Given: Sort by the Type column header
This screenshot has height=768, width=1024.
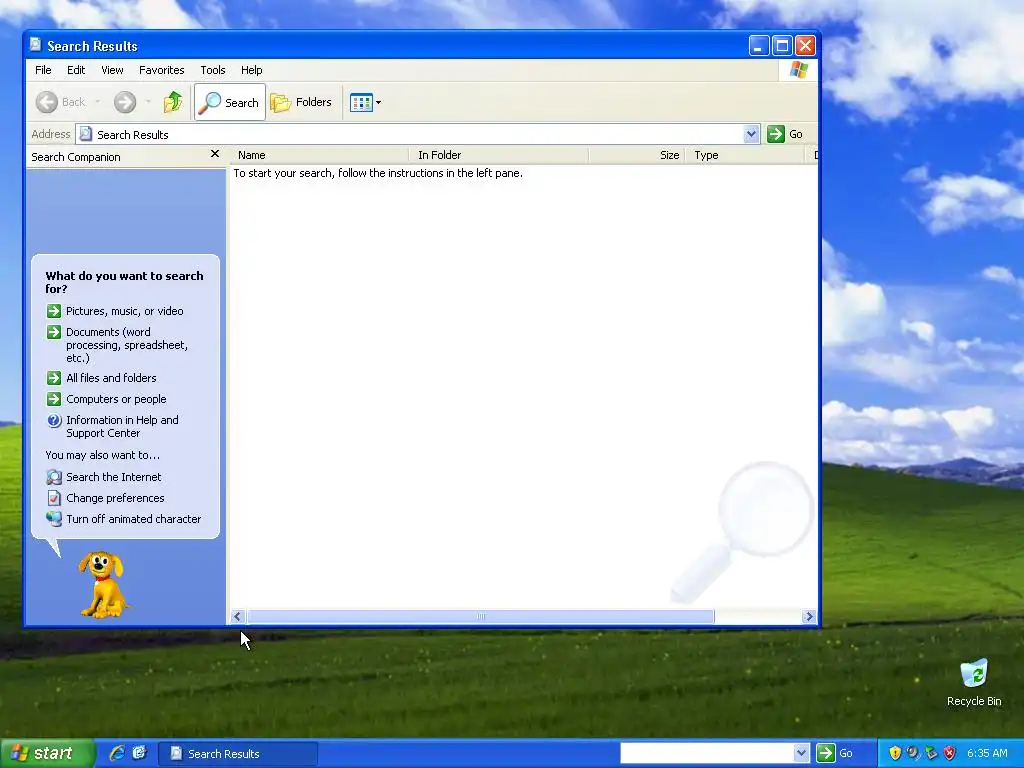Looking at the screenshot, I should coord(744,155).
